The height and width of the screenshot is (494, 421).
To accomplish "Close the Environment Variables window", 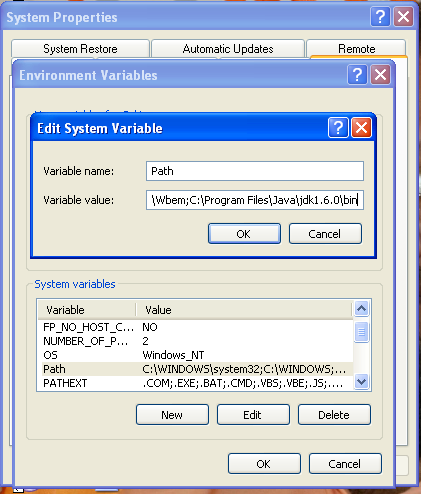I will (x=380, y=74).
